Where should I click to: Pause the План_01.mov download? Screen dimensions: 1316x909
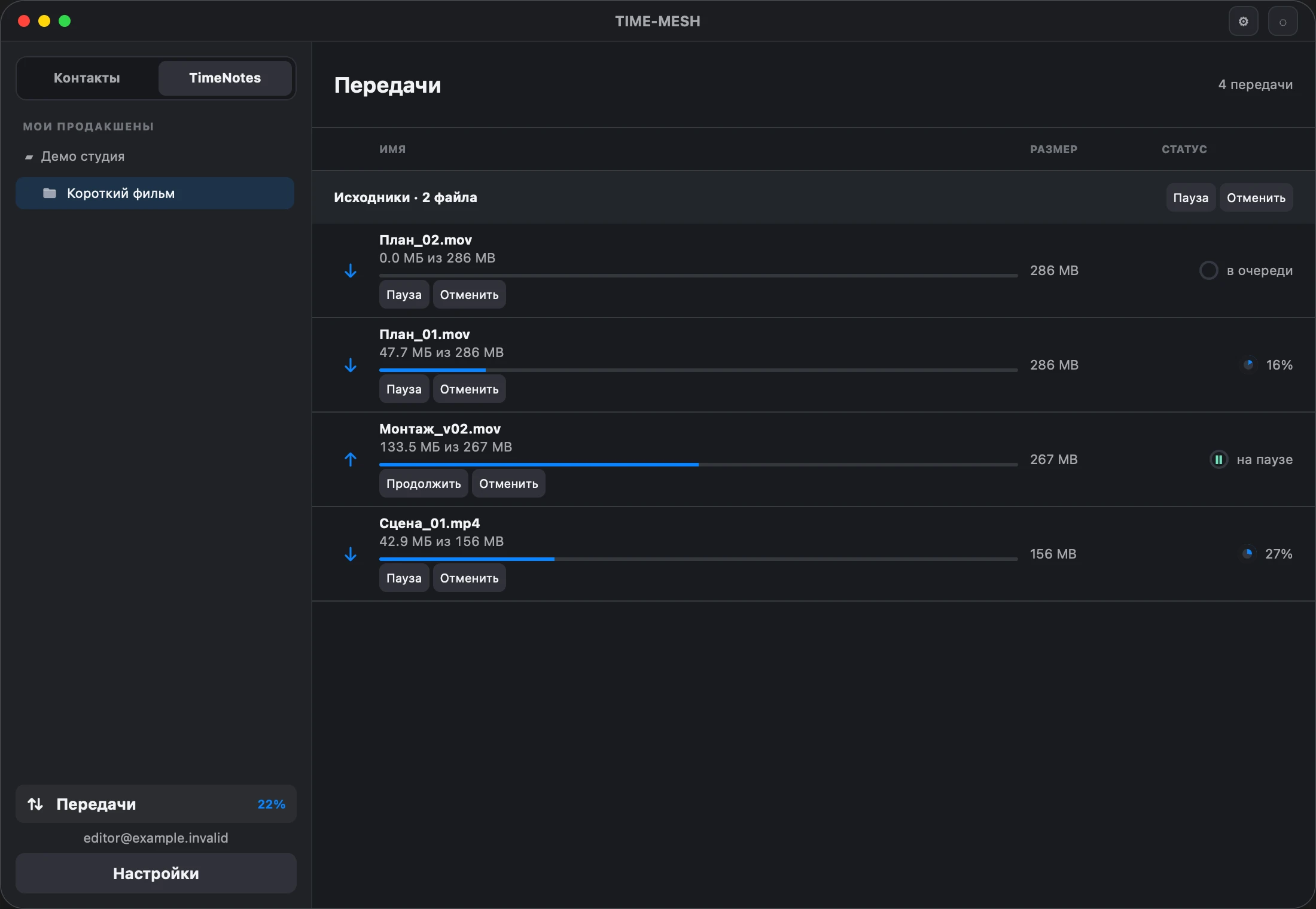pos(404,389)
